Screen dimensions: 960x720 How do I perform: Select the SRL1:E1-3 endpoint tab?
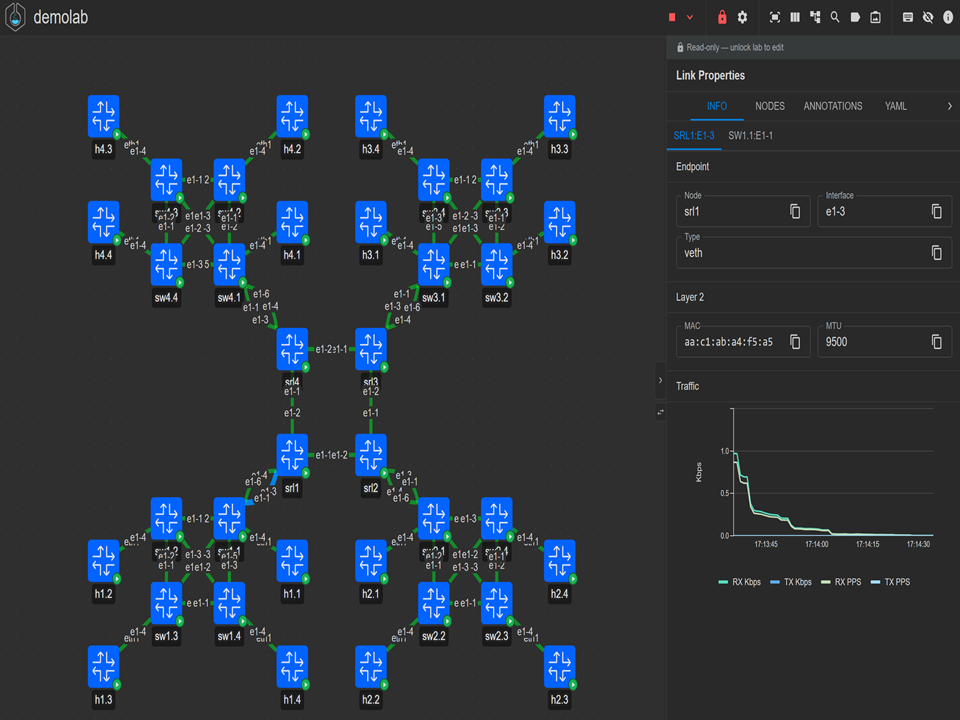pos(694,135)
